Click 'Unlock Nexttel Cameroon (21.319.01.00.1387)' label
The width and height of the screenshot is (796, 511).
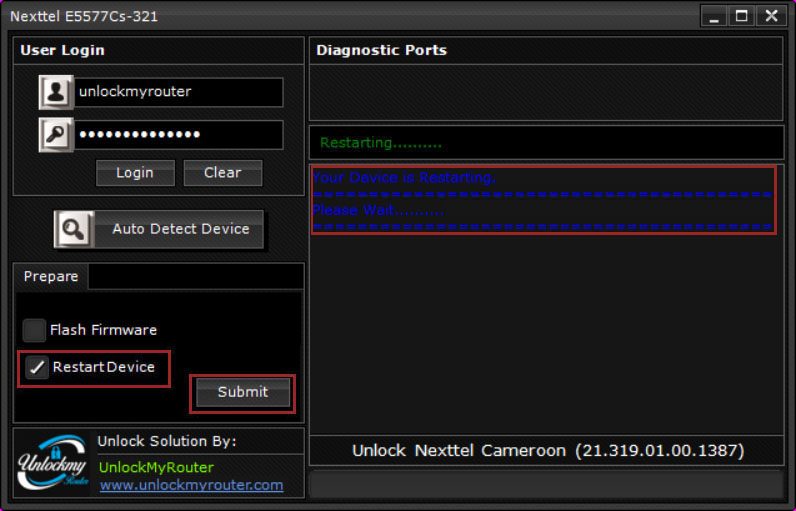[x=548, y=451]
